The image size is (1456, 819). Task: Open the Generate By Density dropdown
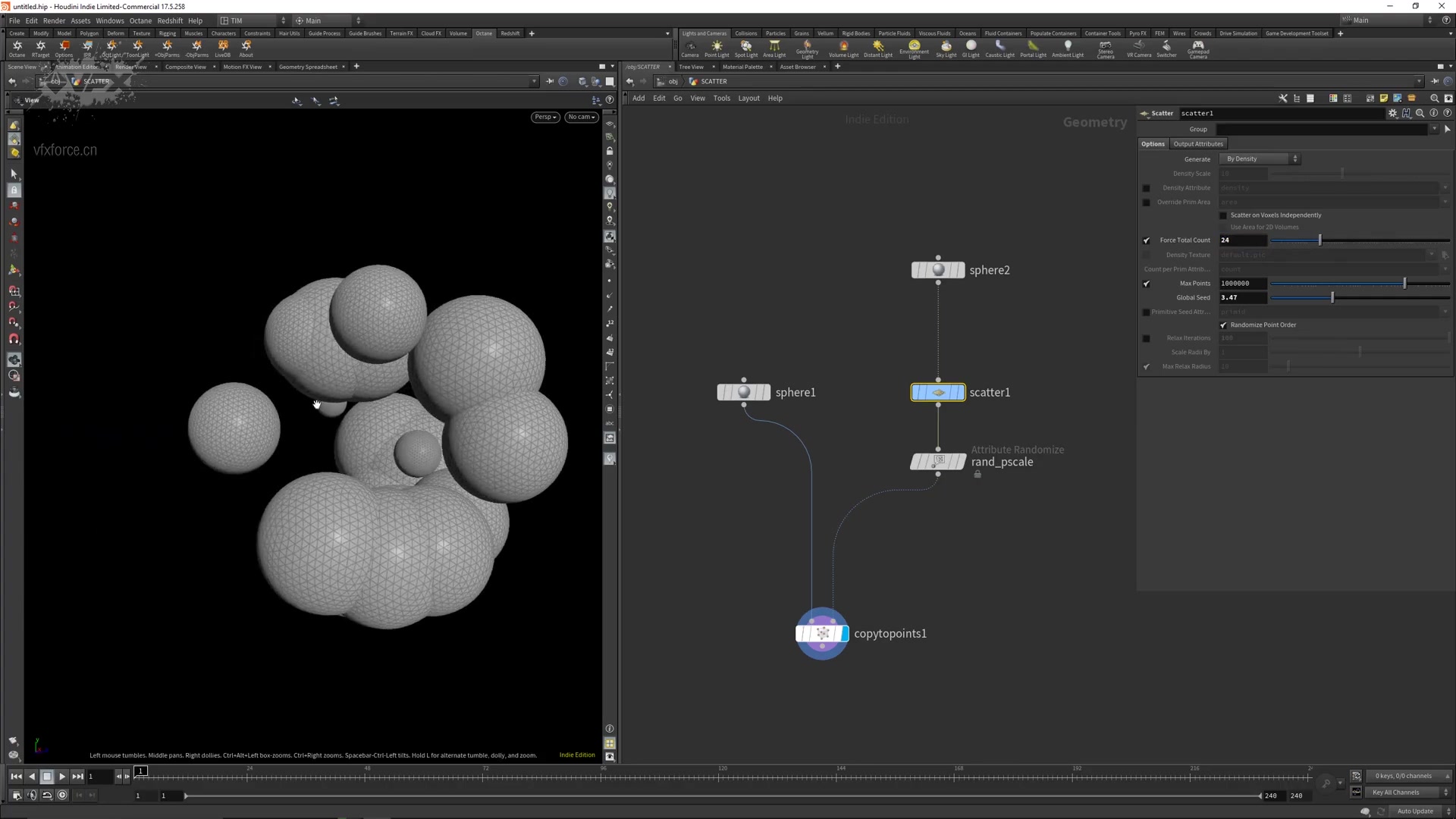click(x=1259, y=159)
